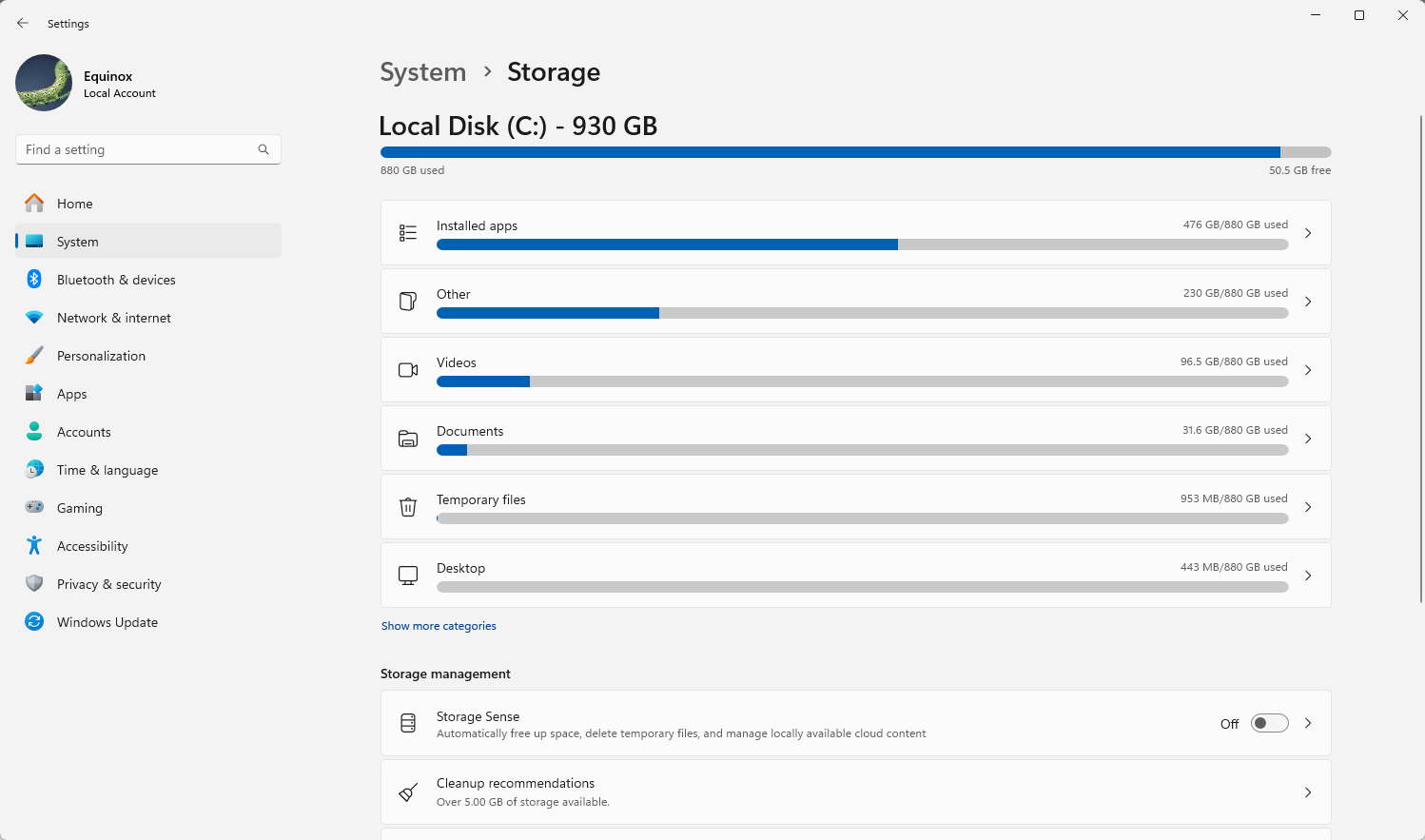This screenshot has width=1425, height=840.
Task: Click Show more categories link
Action: click(x=439, y=626)
